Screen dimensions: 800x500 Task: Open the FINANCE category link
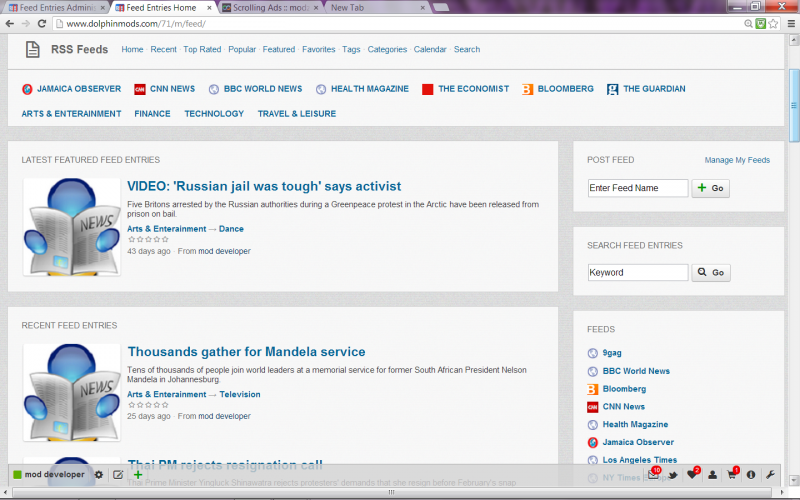(152, 114)
